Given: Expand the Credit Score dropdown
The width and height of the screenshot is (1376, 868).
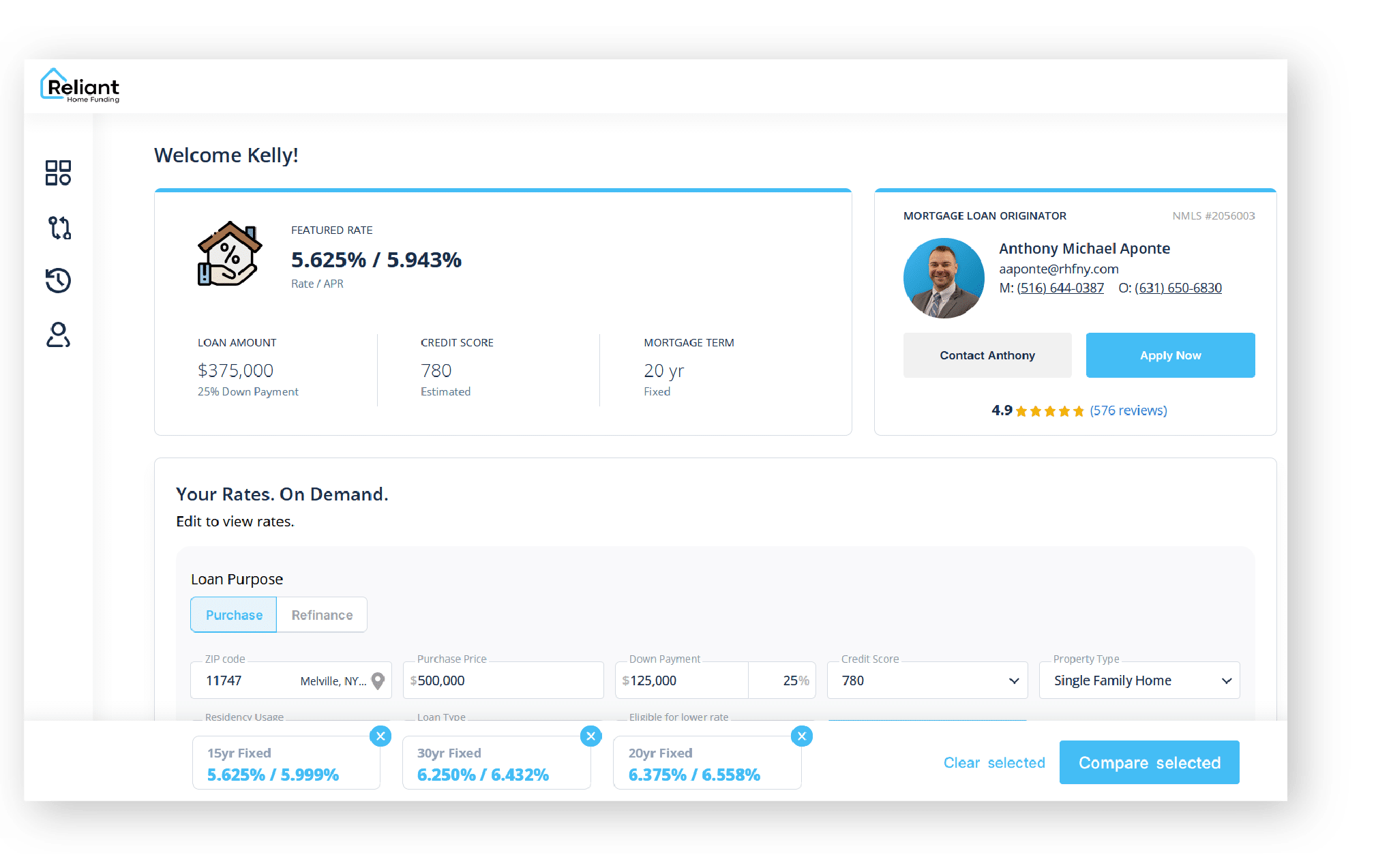Looking at the screenshot, I should [927, 680].
